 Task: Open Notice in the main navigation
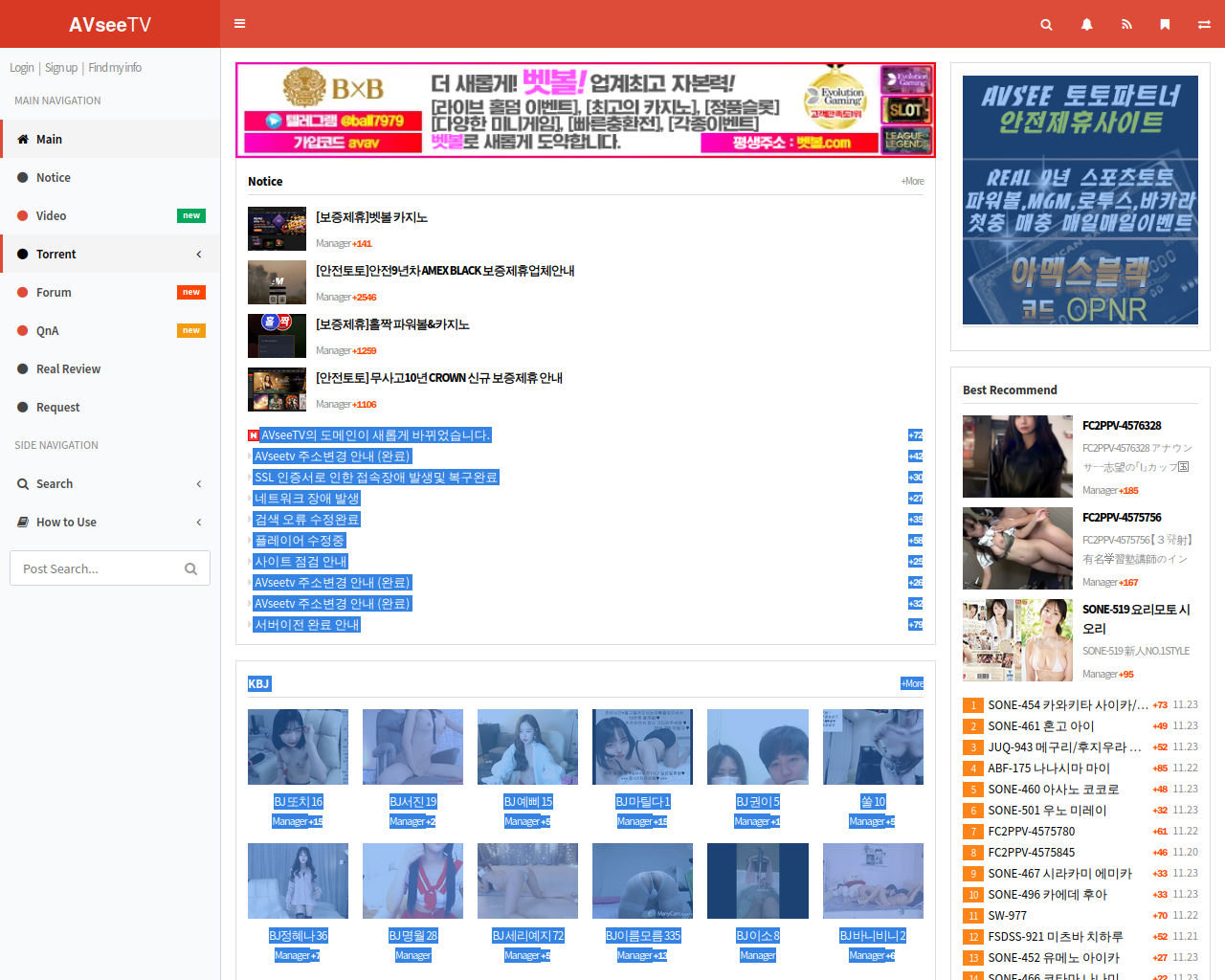click(110, 177)
